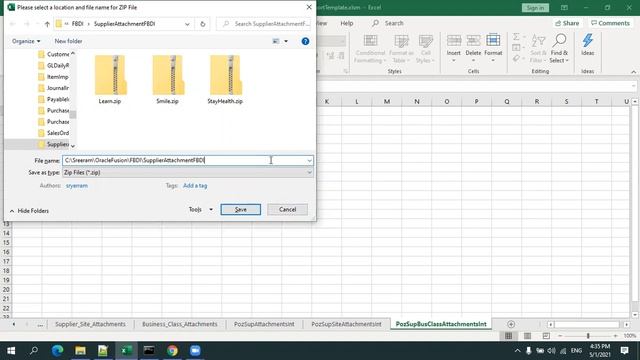This screenshot has height=360, width=640.
Task: Click the Help icon in the dialog
Action: pos(305,41)
